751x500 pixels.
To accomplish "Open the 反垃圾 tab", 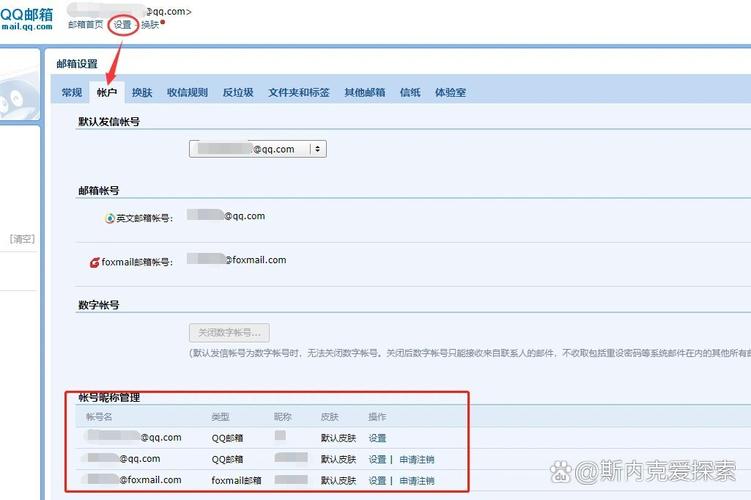I will pos(238,92).
